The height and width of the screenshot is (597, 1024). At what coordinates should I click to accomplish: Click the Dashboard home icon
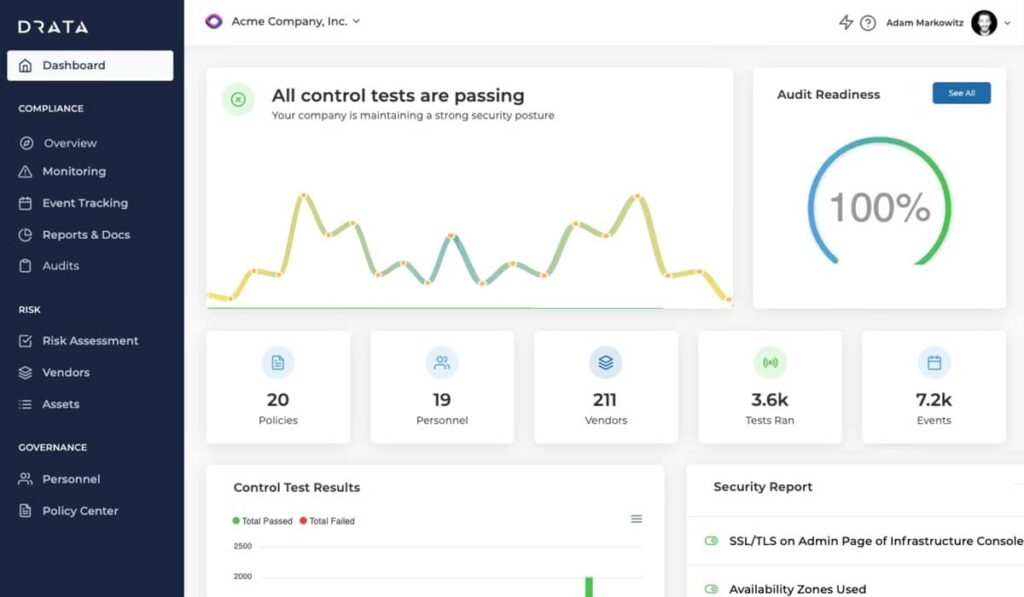point(25,65)
